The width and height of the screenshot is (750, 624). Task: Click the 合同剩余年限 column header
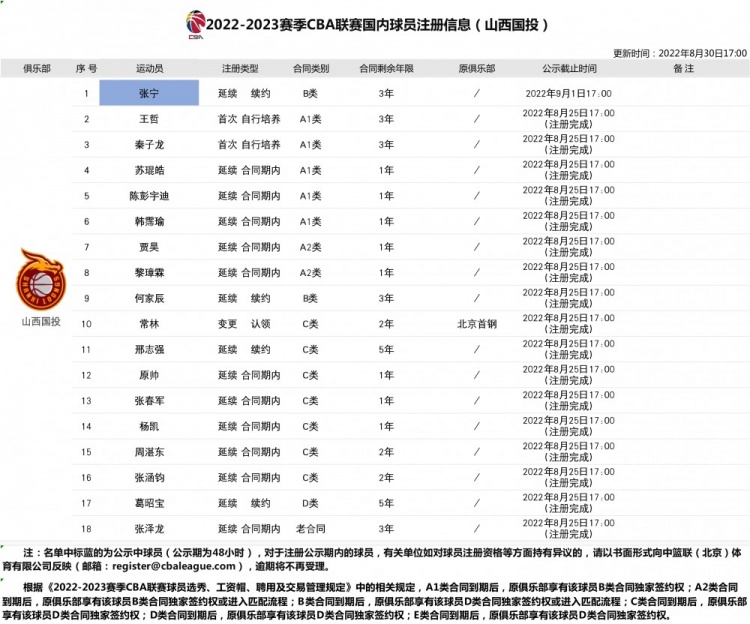pyautogui.click(x=386, y=68)
